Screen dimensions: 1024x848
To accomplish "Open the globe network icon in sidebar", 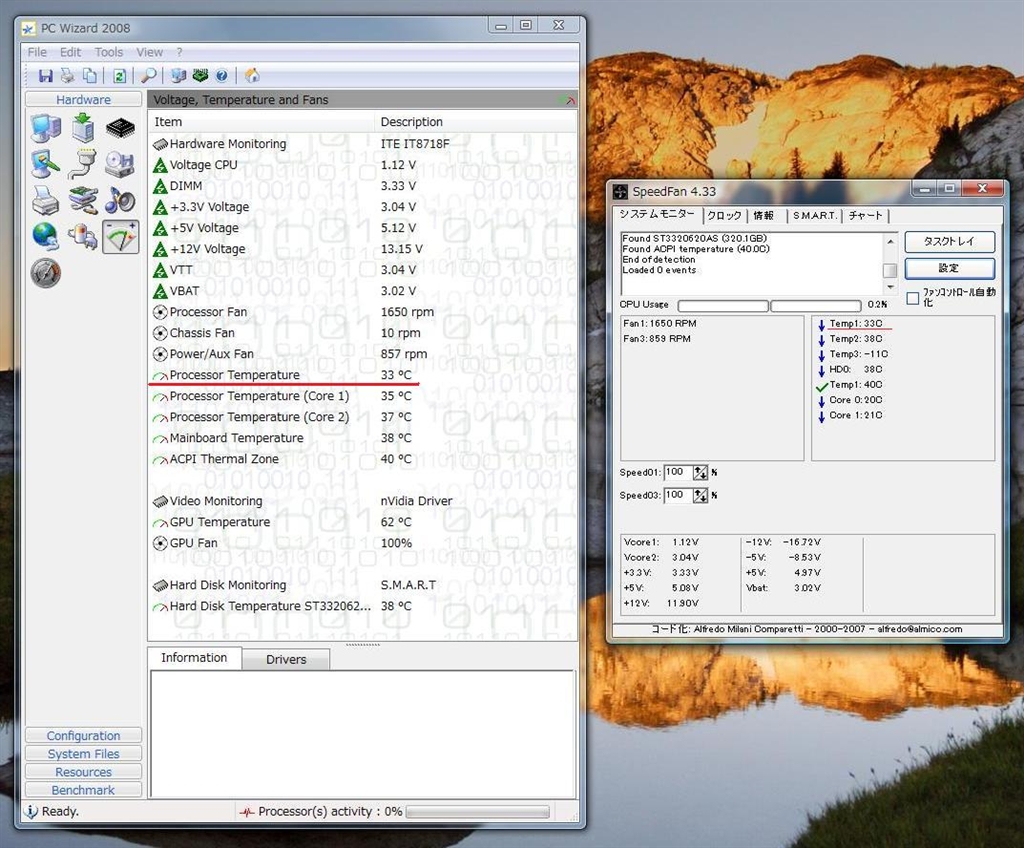I will pos(45,236).
